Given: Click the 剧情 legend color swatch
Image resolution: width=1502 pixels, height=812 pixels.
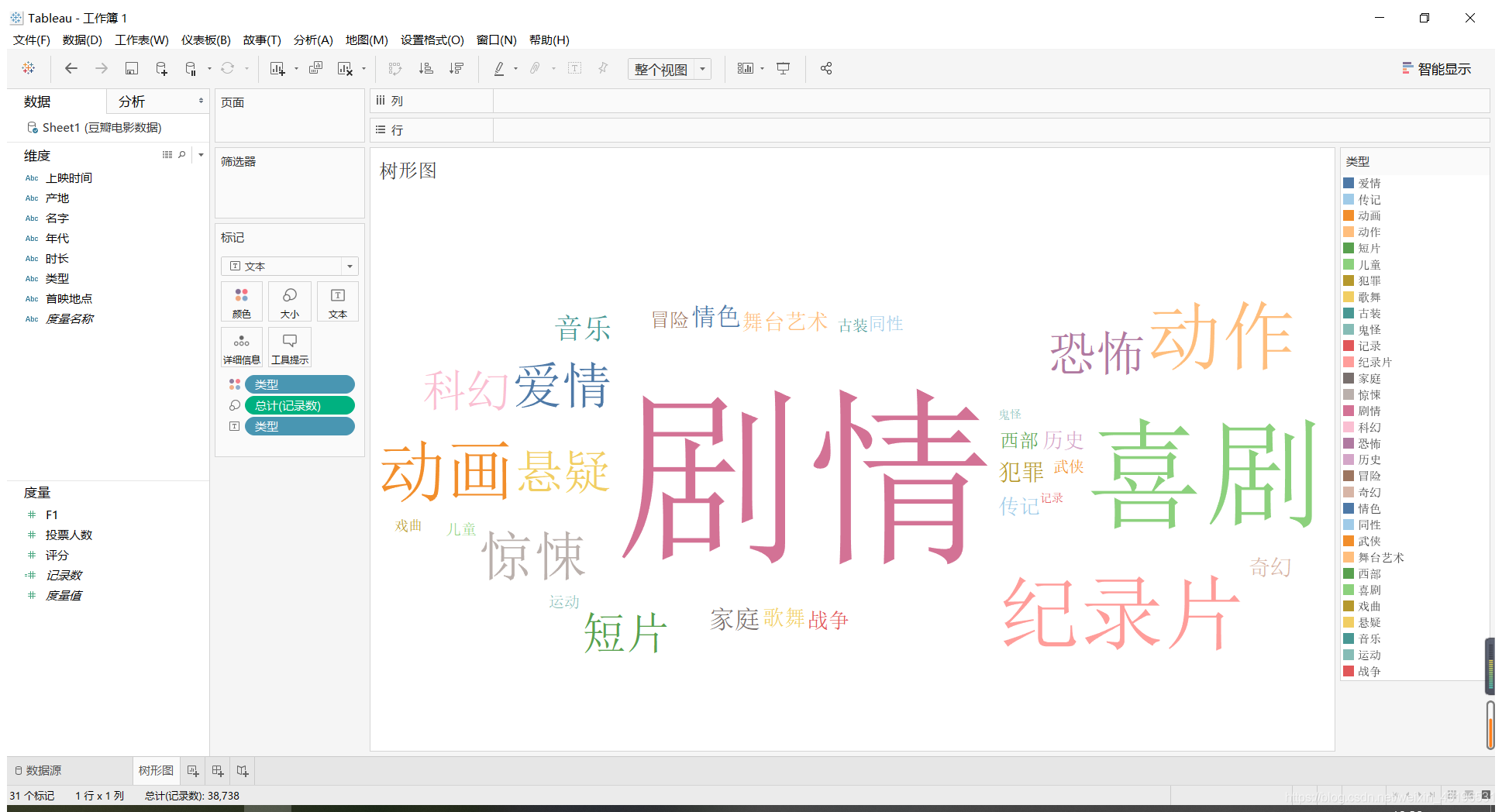Looking at the screenshot, I should (x=1349, y=411).
